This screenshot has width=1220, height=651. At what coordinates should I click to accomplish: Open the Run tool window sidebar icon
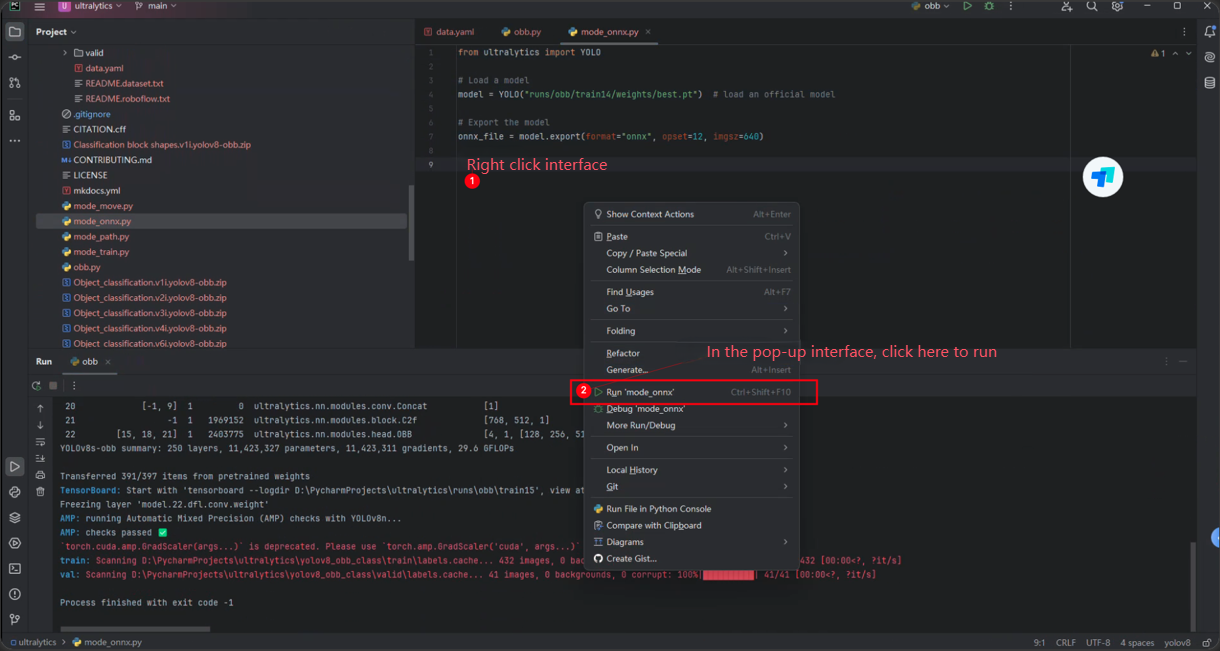point(14,466)
